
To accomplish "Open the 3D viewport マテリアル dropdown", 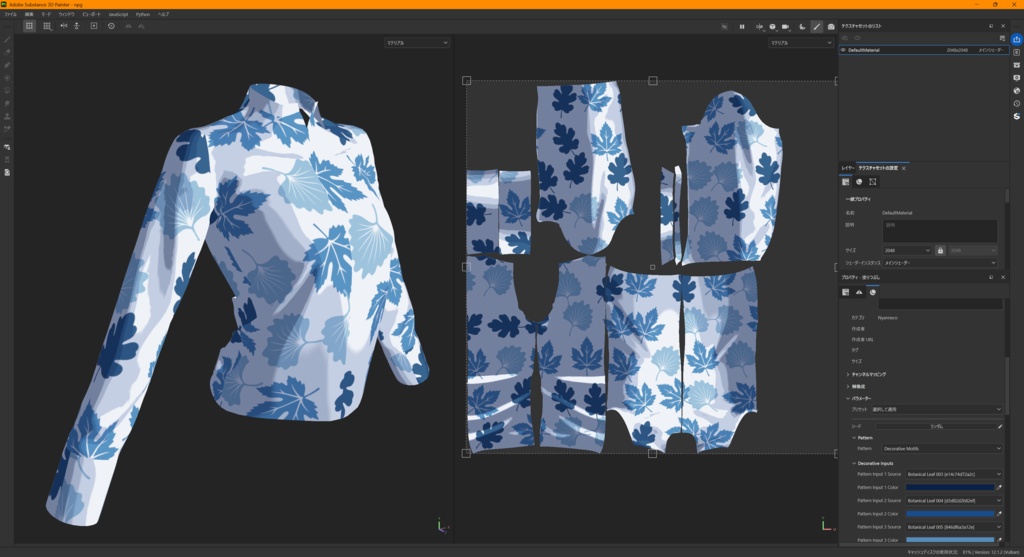I will click(417, 42).
